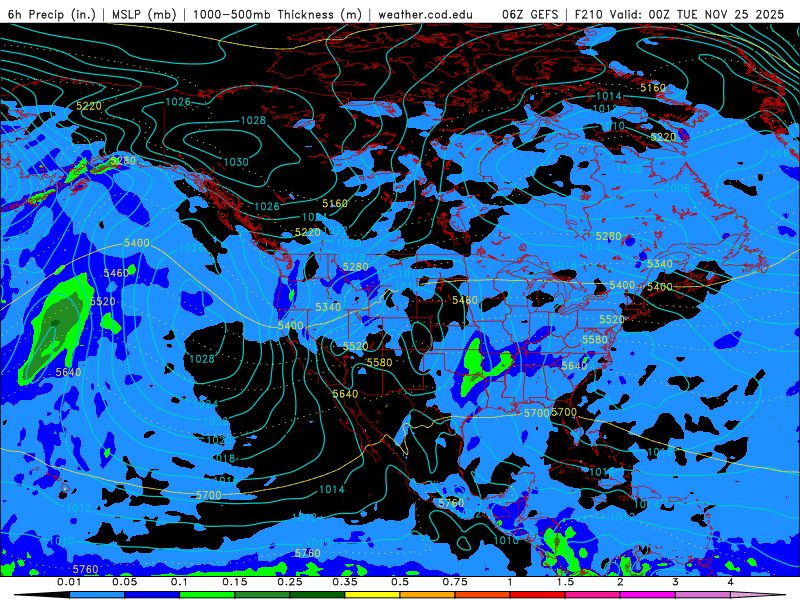800x600 pixels.
Task: Click the 5580 label over the southwestern US
Action: coord(380,362)
